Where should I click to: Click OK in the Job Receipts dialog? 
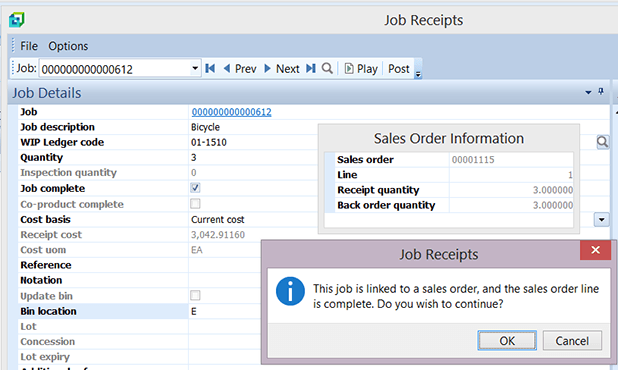tap(507, 340)
